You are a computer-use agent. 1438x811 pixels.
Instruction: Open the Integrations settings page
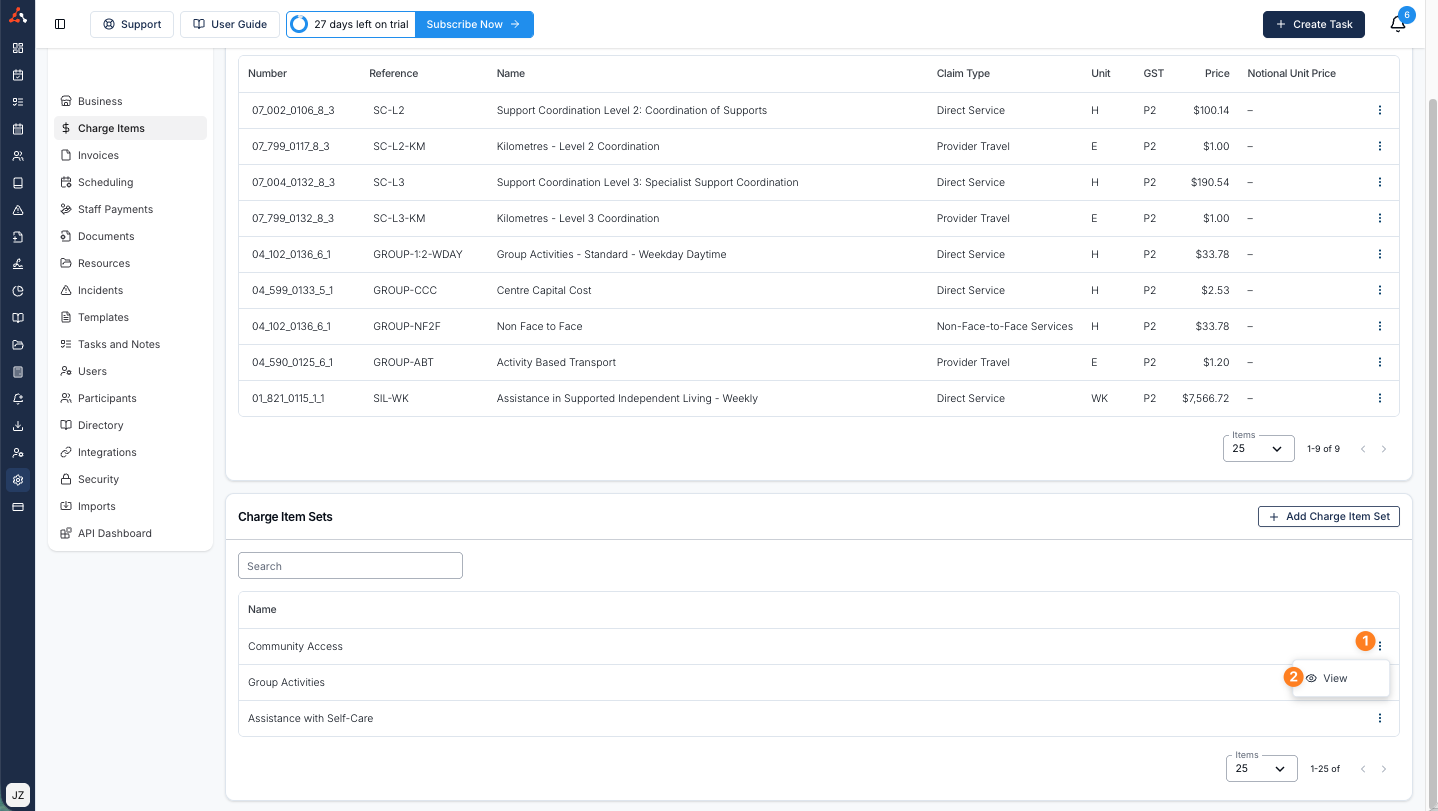coord(107,452)
